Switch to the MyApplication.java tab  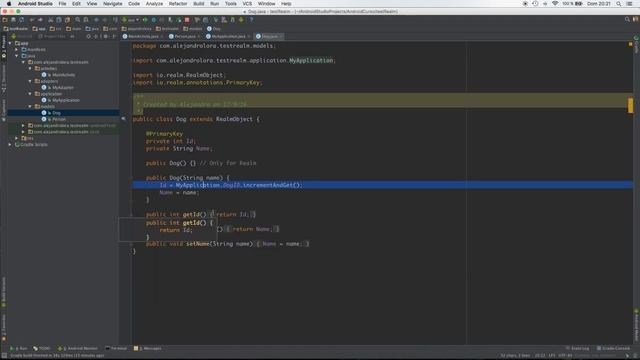pyautogui.click(x=228, y=36)
